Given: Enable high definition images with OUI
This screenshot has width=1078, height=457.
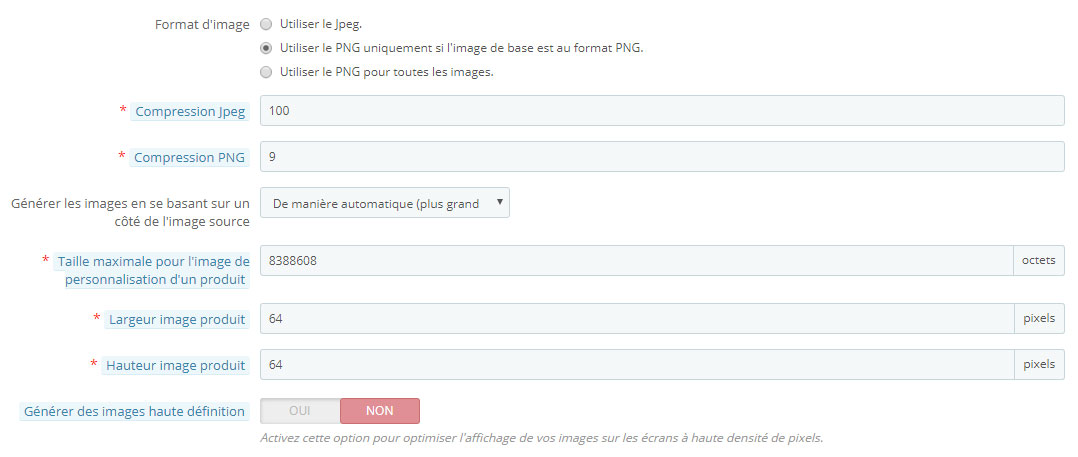Looking at the screenshot, I should (300, 411).
